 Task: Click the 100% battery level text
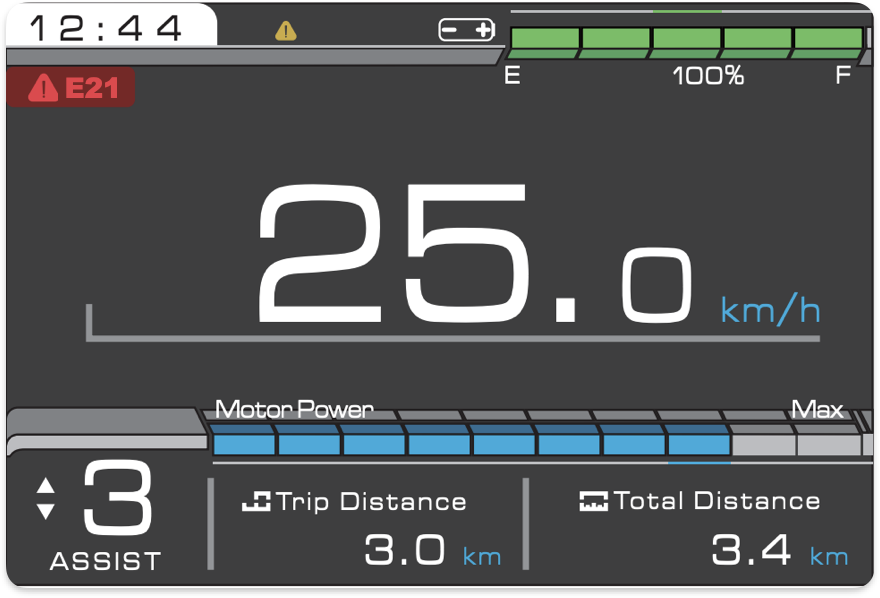point(708,75)
